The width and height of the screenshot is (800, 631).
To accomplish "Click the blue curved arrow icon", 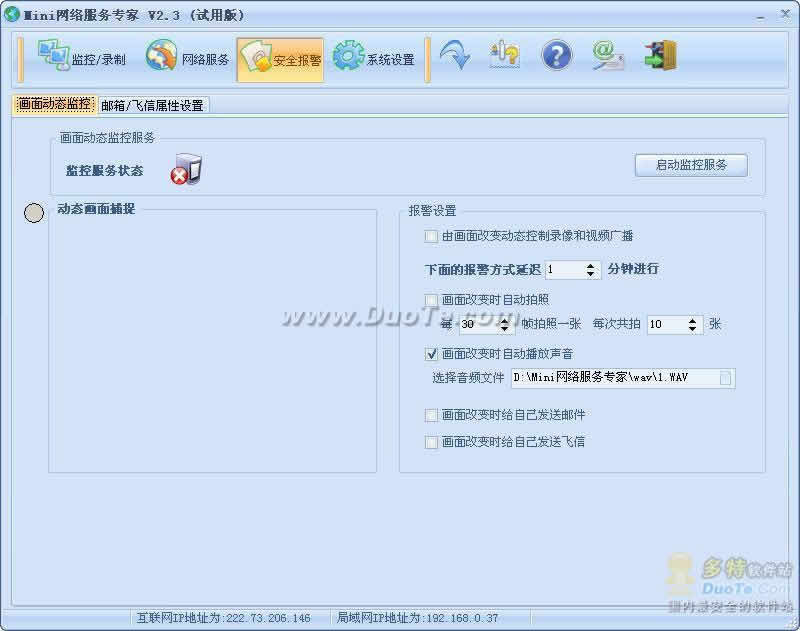I will (455, 56).
